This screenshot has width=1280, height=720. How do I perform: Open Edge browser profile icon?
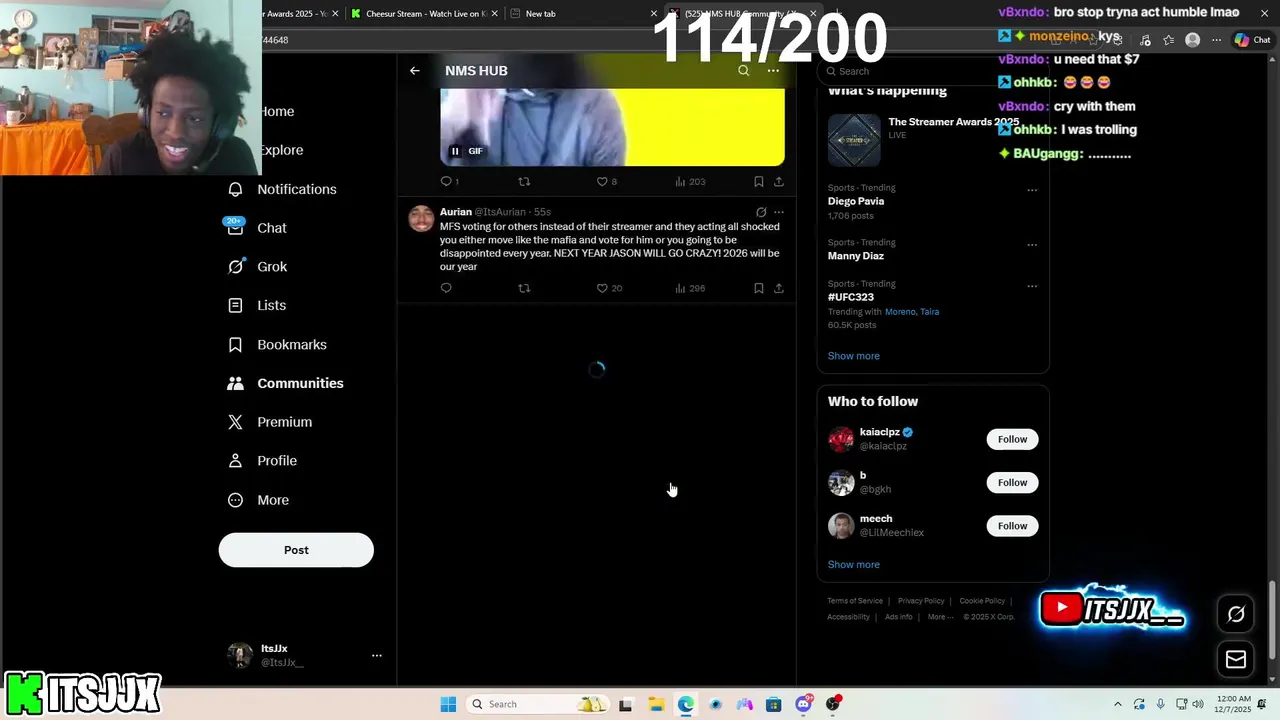point(1192,40)
